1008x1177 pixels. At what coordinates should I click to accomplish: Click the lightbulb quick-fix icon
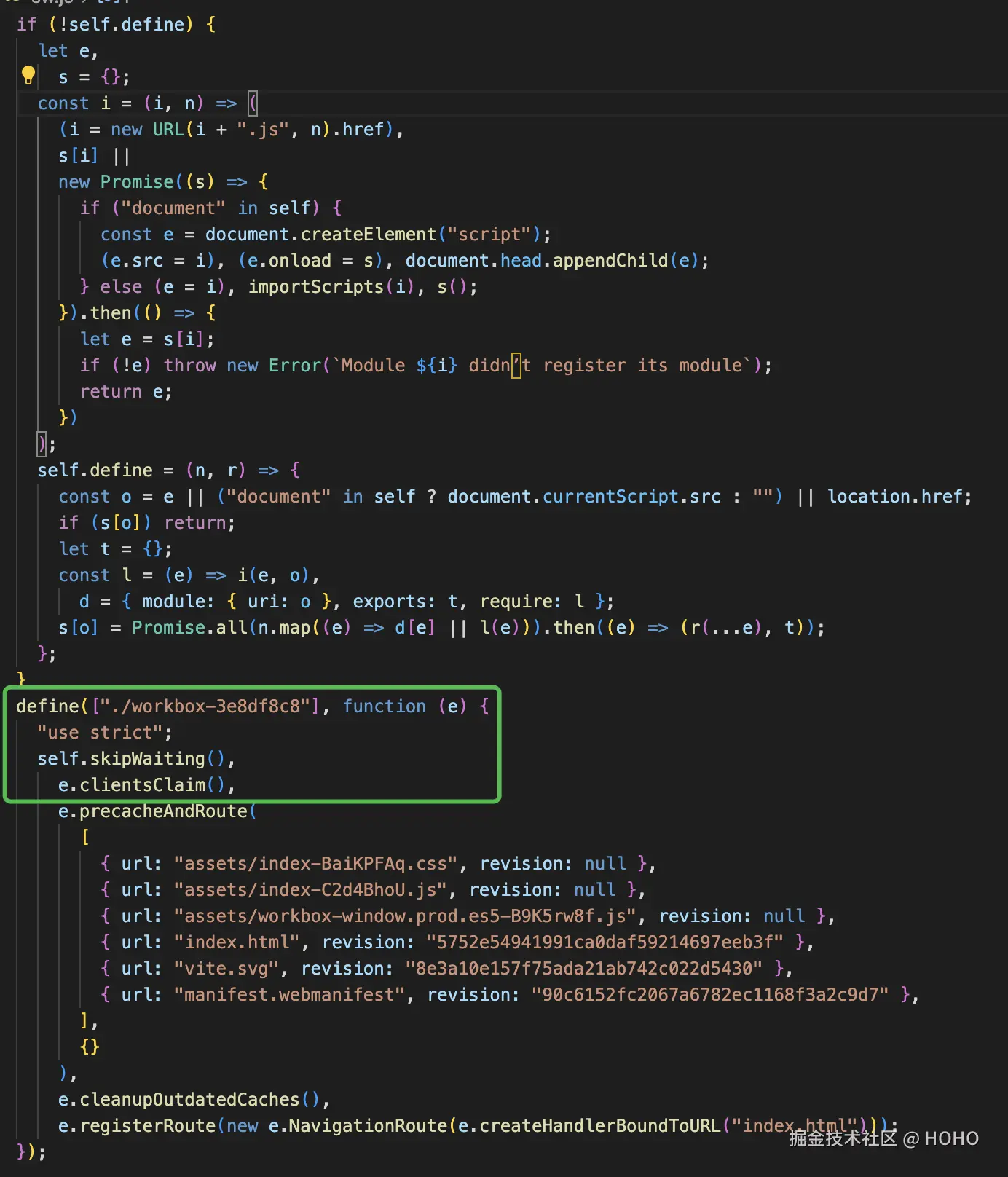point(28,75)
